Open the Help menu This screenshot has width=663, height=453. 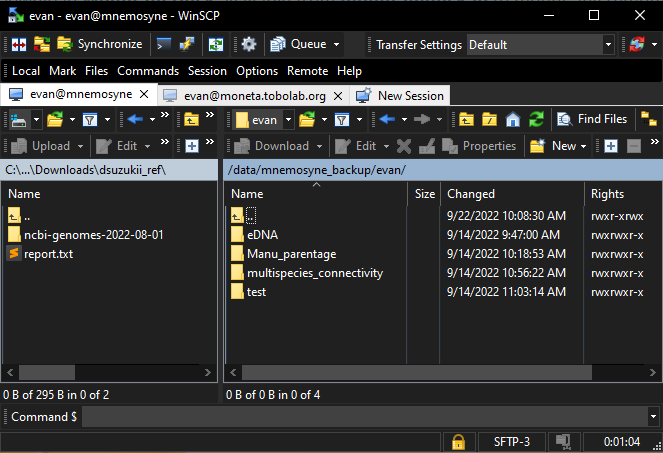[349, 71]
